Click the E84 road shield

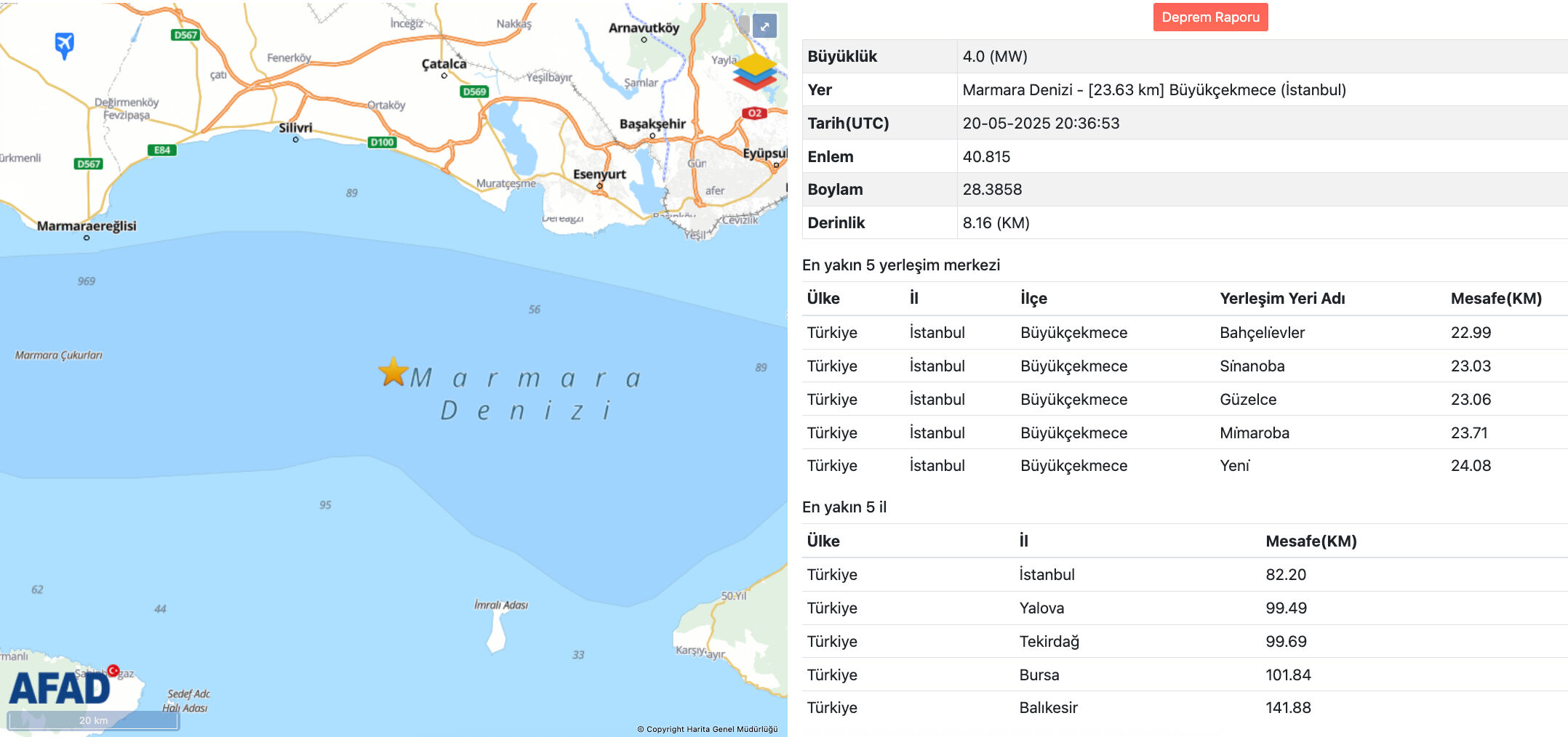[161, 150]
